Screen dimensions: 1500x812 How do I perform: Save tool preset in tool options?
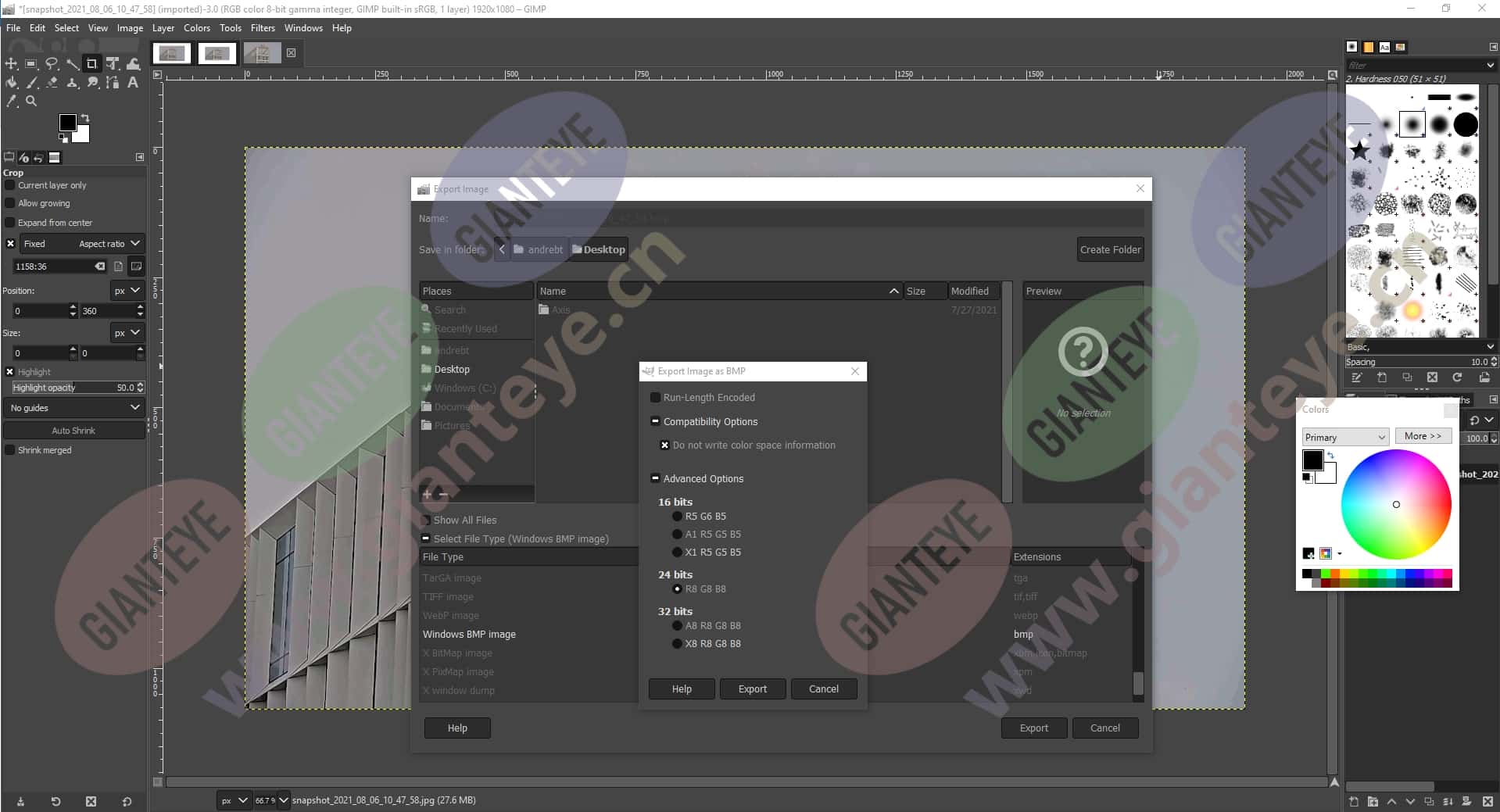click(x=20, y=801)
